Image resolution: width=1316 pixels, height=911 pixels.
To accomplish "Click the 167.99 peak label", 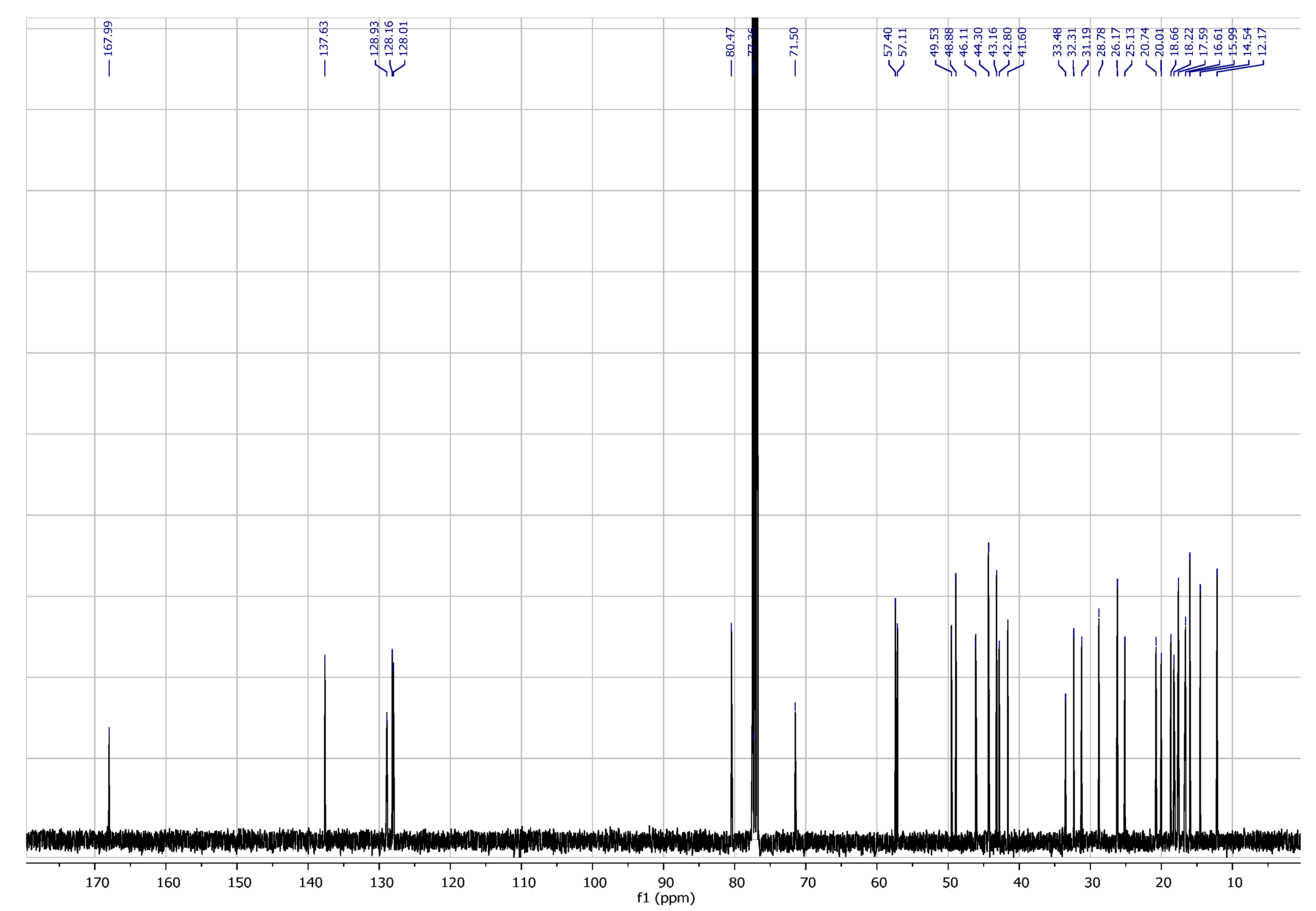I will point(108,39).
